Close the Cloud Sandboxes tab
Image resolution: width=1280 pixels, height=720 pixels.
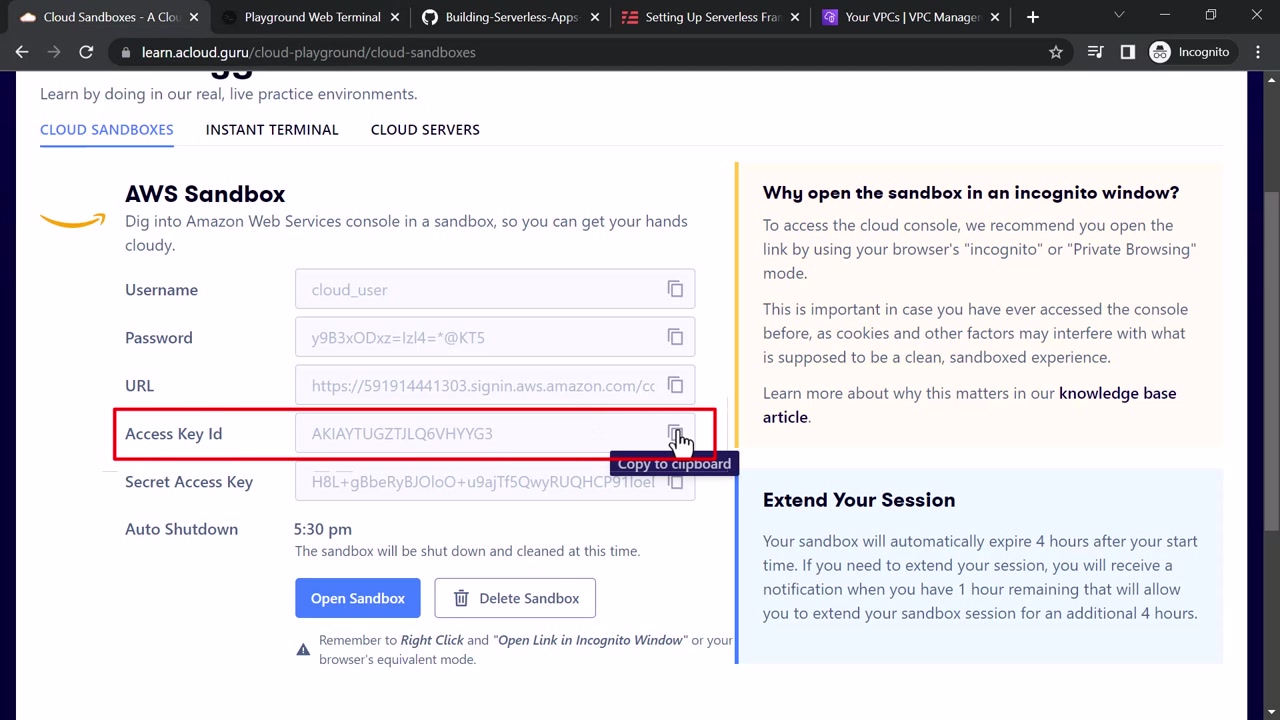(x=194, y=17)
